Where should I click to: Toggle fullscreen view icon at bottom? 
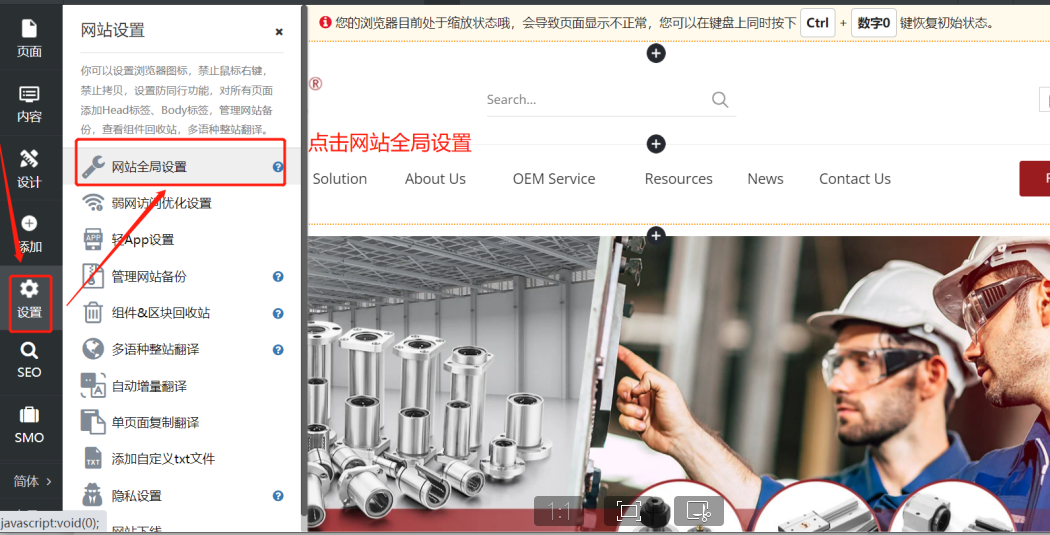[628, 512]
